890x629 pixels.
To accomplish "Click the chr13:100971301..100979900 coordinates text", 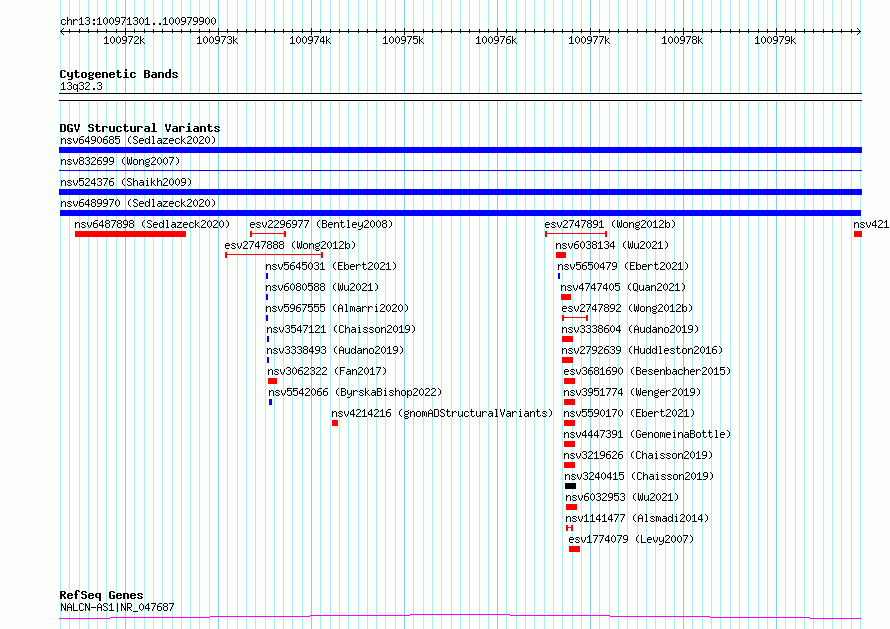I will click(x=138, y=21).
